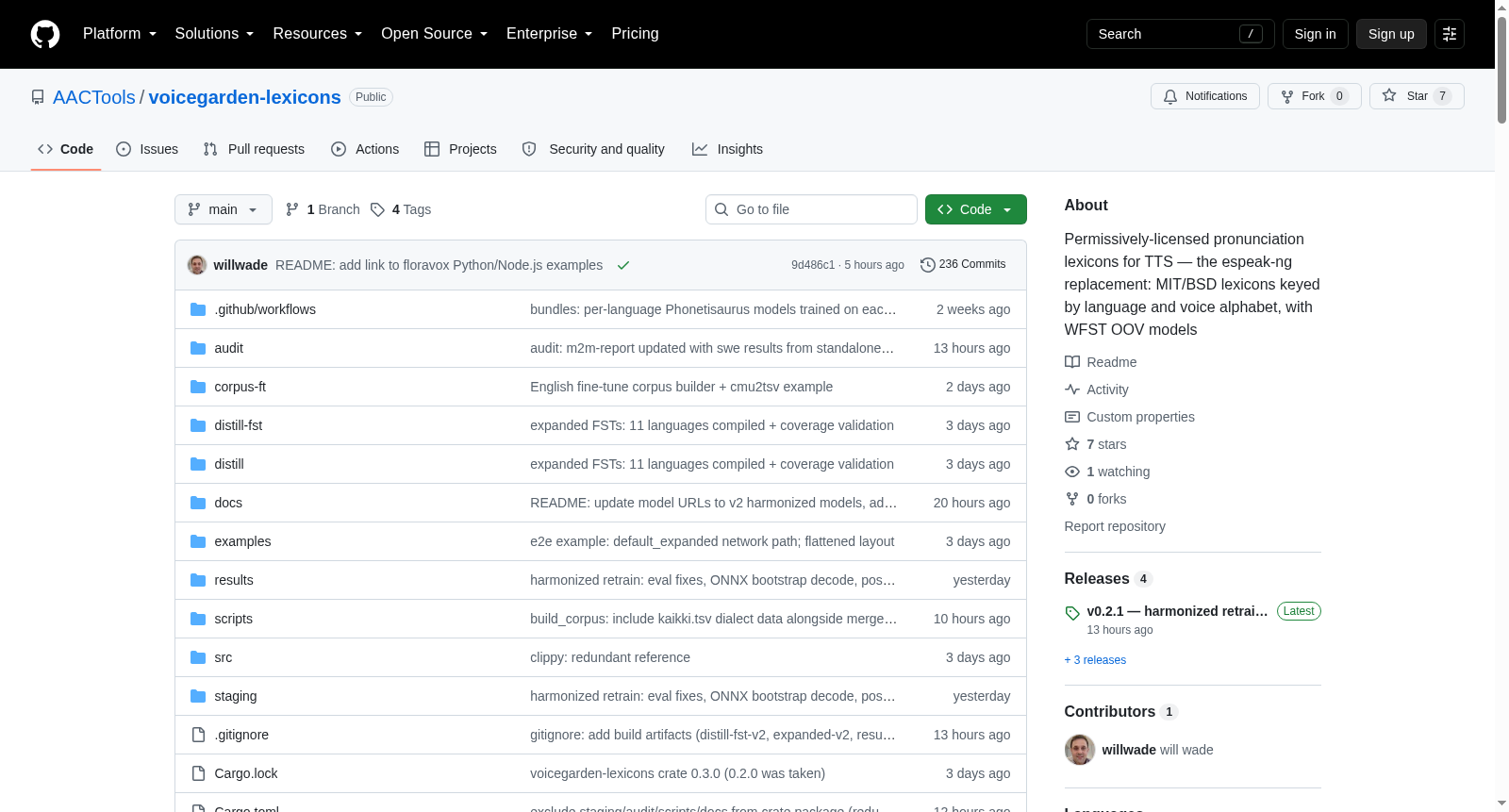Open the voicegarden-lexicons repository link

tap(245, 97)
